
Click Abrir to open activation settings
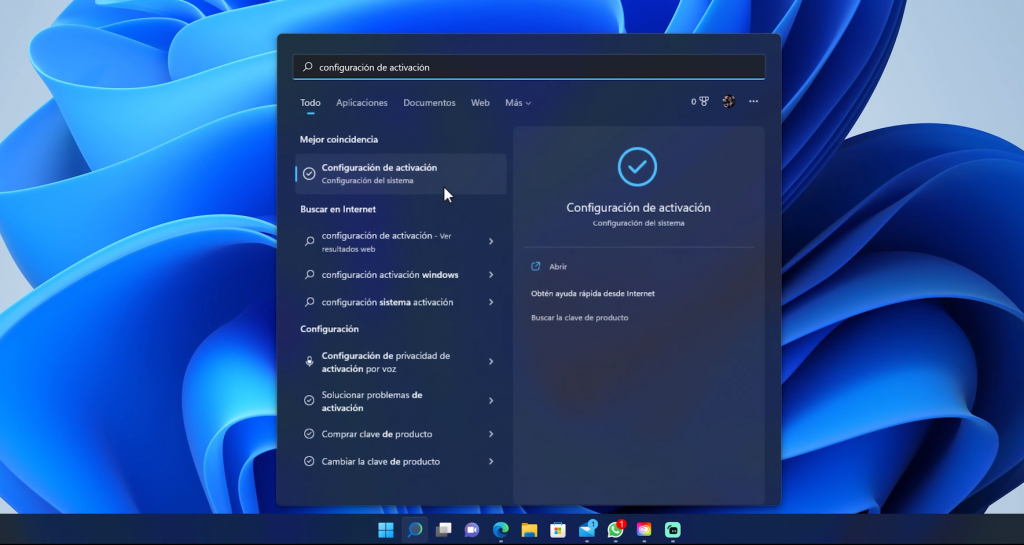coord(558,267)
